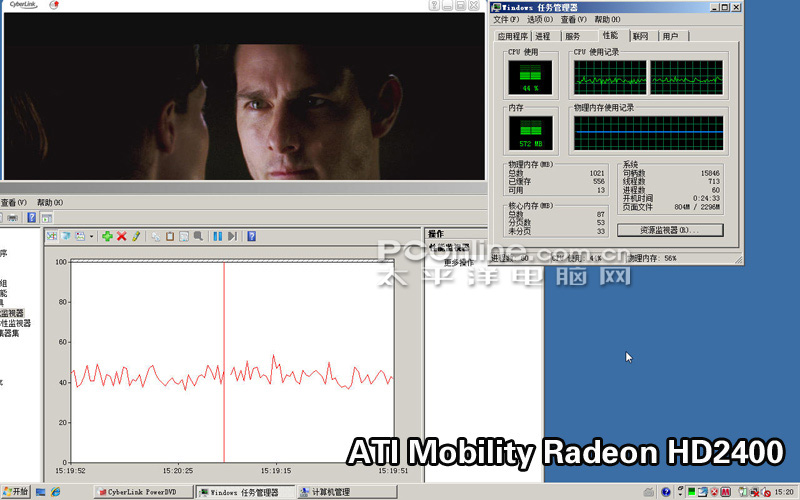Click the PowerDVD video playback area
The image size is (800, 500).
pos(244,96)
